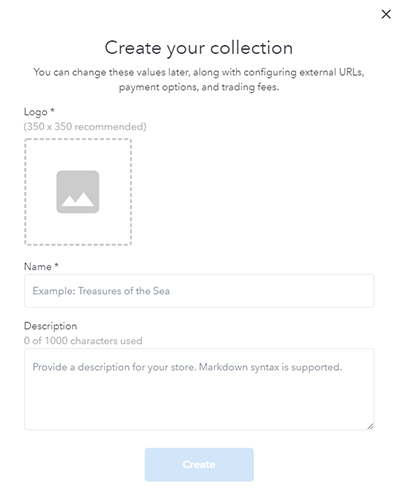Click the payment options and trading fees line
Viewport: 400px width, 497px height.
coord(199,87)
